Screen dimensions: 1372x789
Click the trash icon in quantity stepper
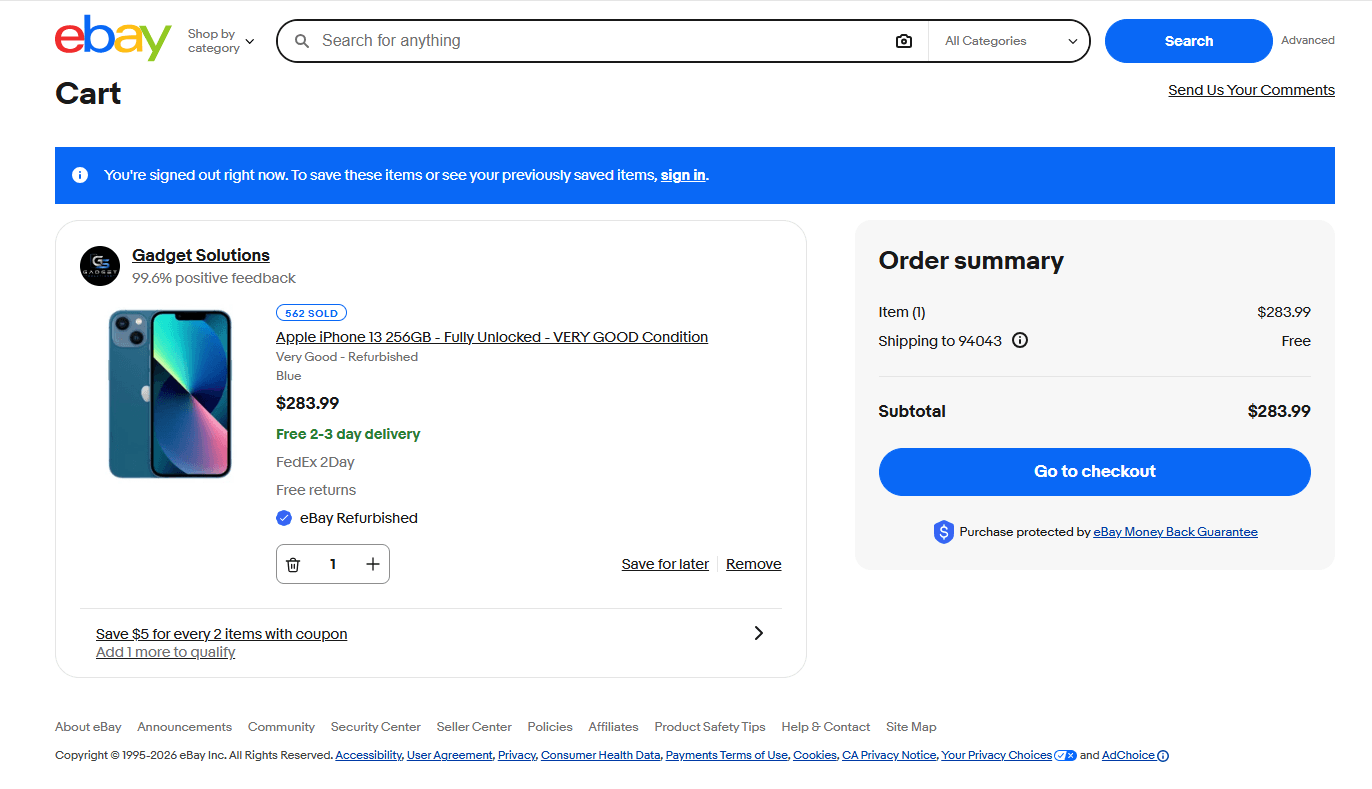click(293, 564)
